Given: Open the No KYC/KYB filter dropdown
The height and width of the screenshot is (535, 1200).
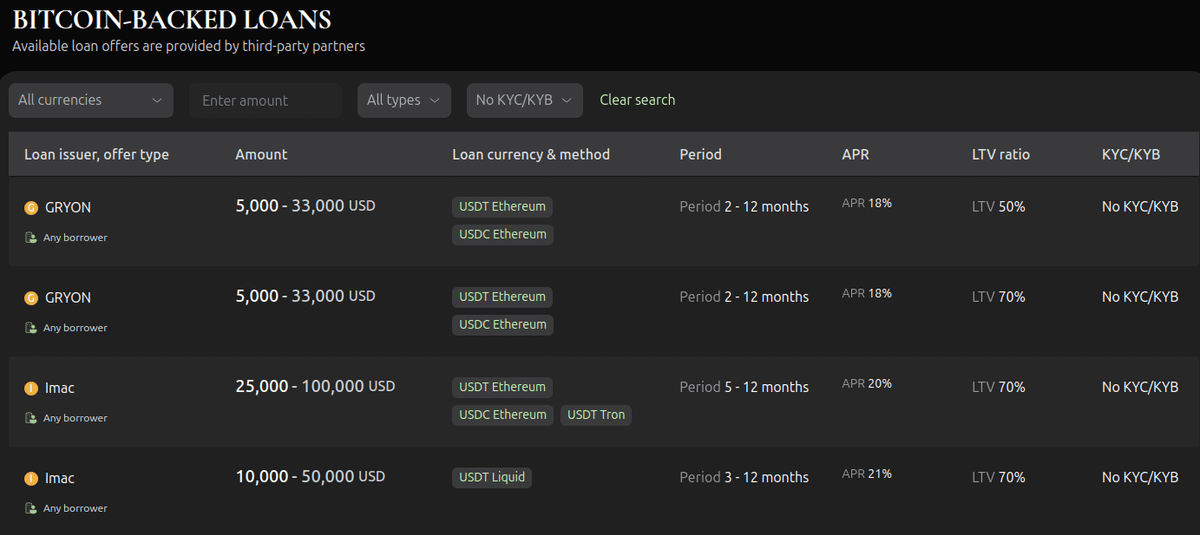Looking at the screenshot, I should coord(524,100).
